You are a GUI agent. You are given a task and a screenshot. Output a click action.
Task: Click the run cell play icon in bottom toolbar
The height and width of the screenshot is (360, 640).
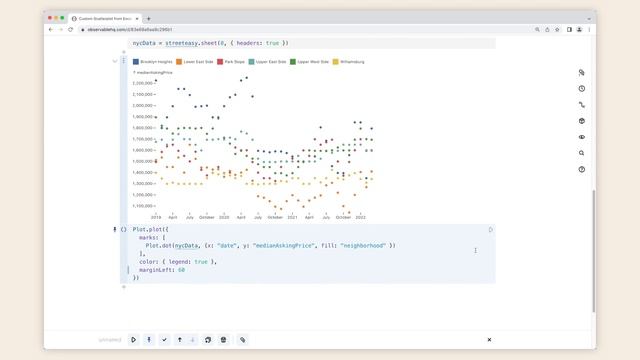[x=133, y=340]
